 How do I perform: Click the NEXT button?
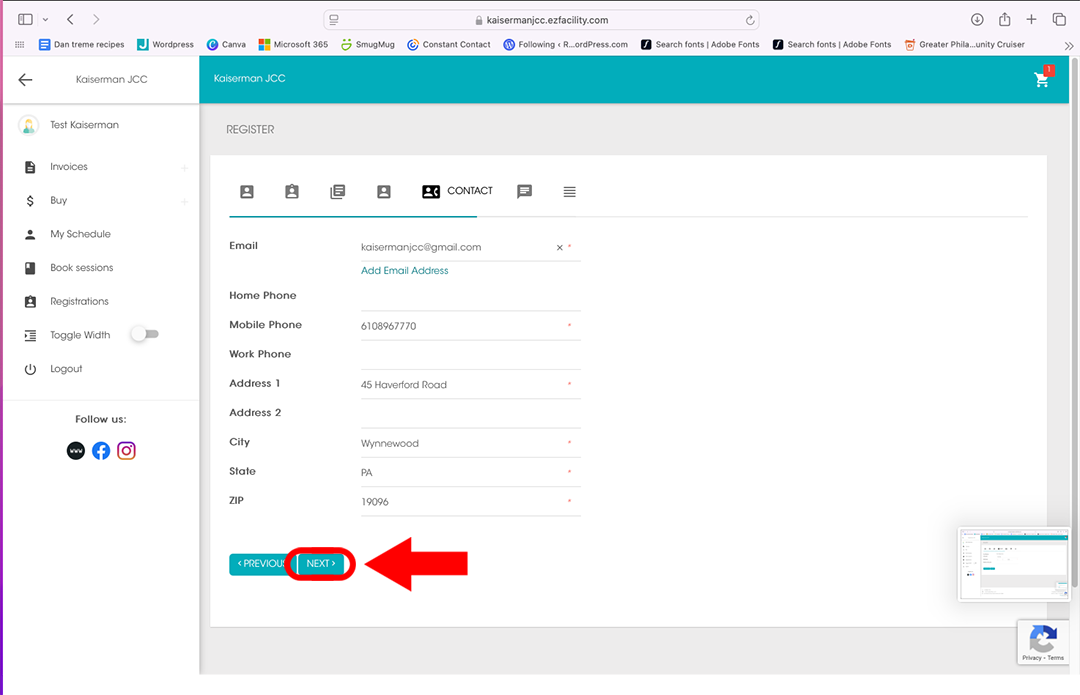point(321,564)
